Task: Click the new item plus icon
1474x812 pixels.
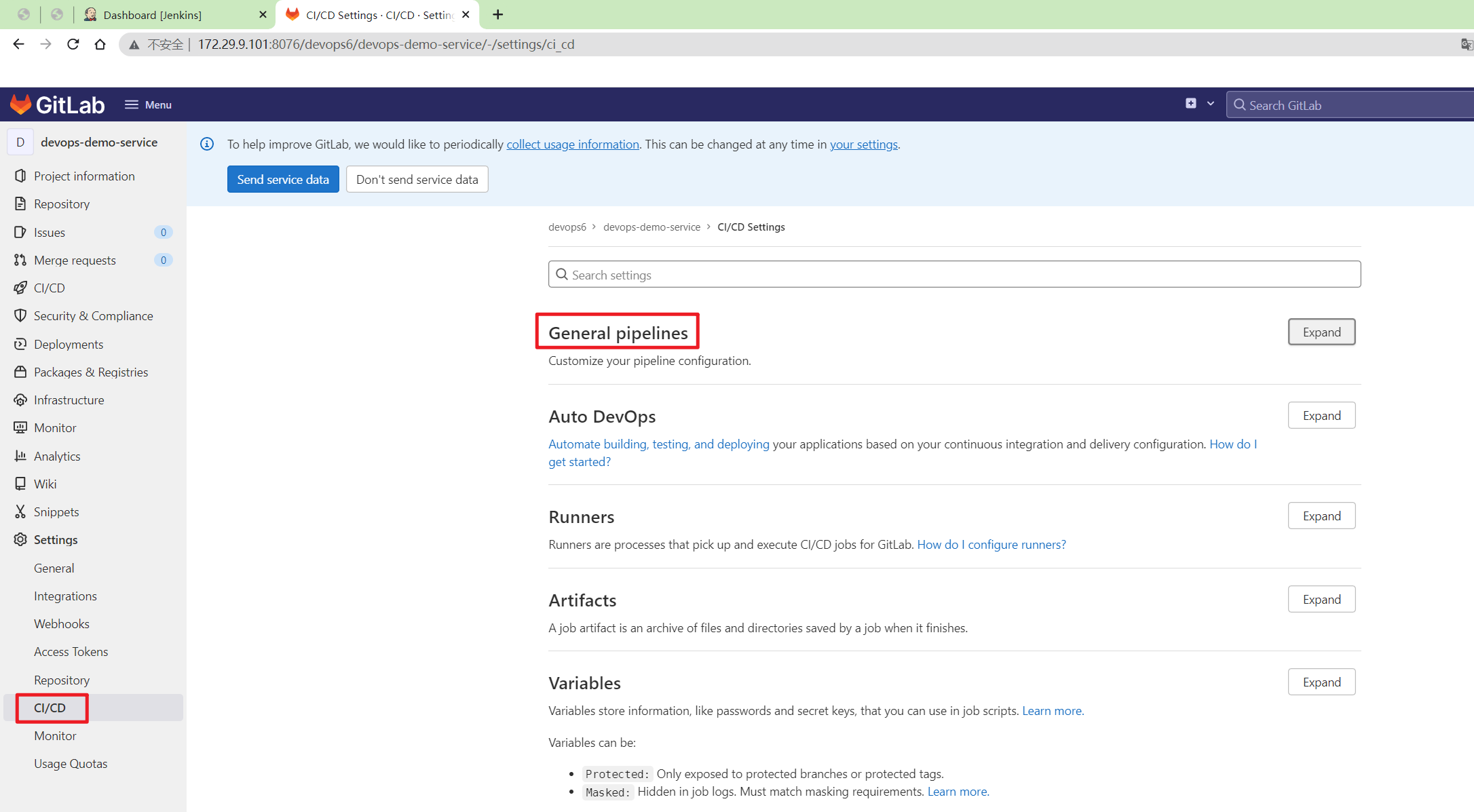Action: tap(1190, 104)
